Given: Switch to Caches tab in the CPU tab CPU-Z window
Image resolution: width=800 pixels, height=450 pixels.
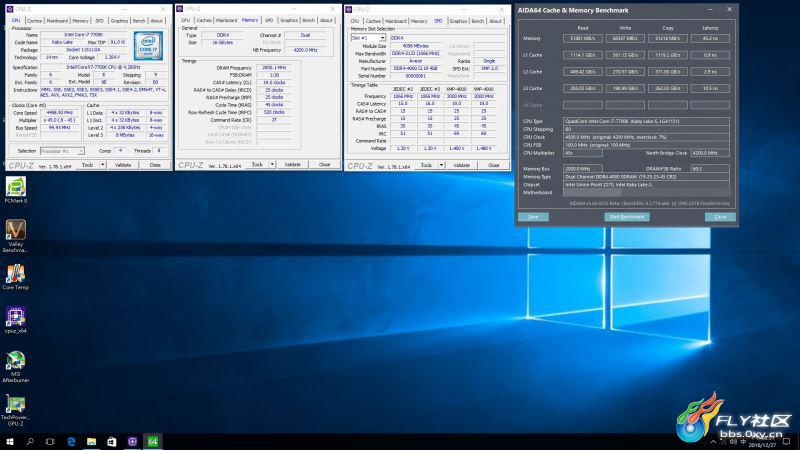Looking at the screenshot, I should point(34,21).
